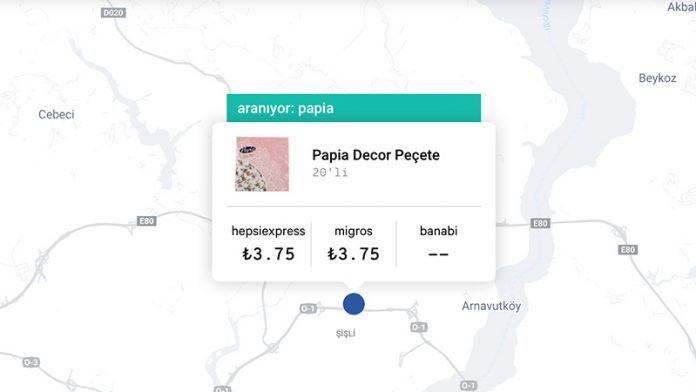Click the Beykoz label on the map

[657, 78]
